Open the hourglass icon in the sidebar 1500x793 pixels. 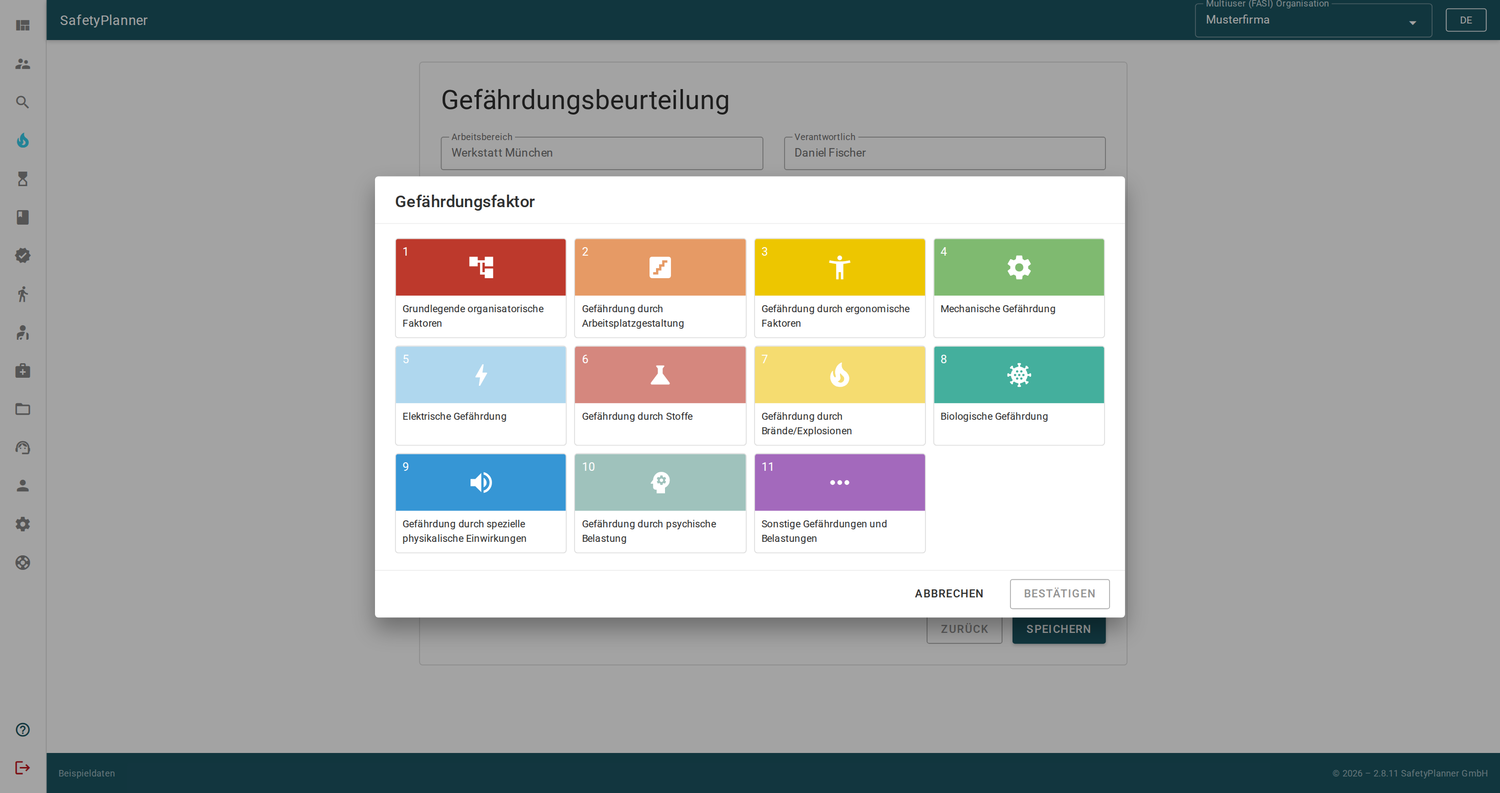coord(22,179)
